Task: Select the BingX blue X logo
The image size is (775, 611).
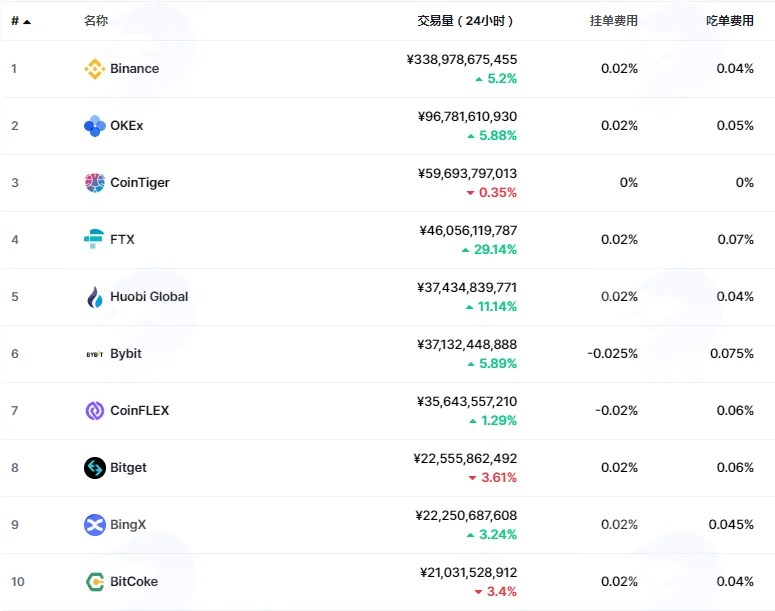Action: coord(94,524)
